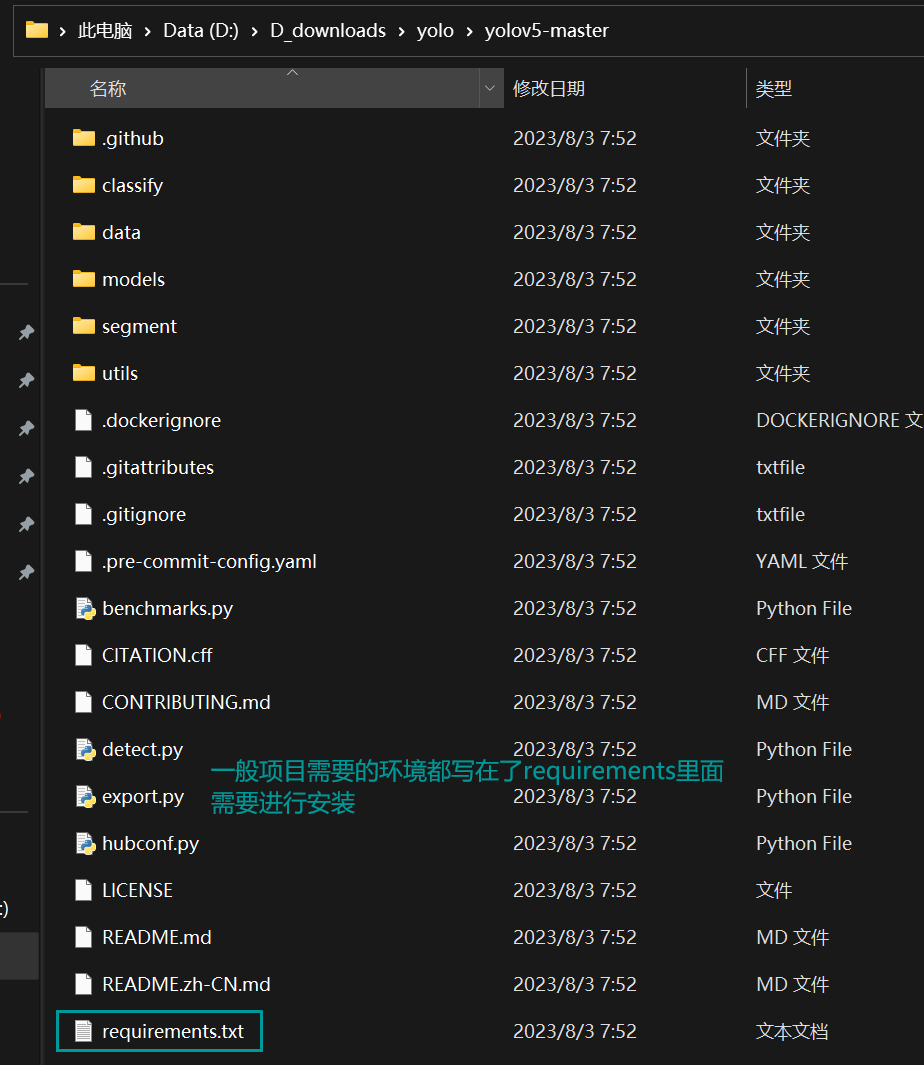This screenshot has height=1065, width=924.
Task: Click the CITATION.cff file icon
Action: (x=84, y=655)
